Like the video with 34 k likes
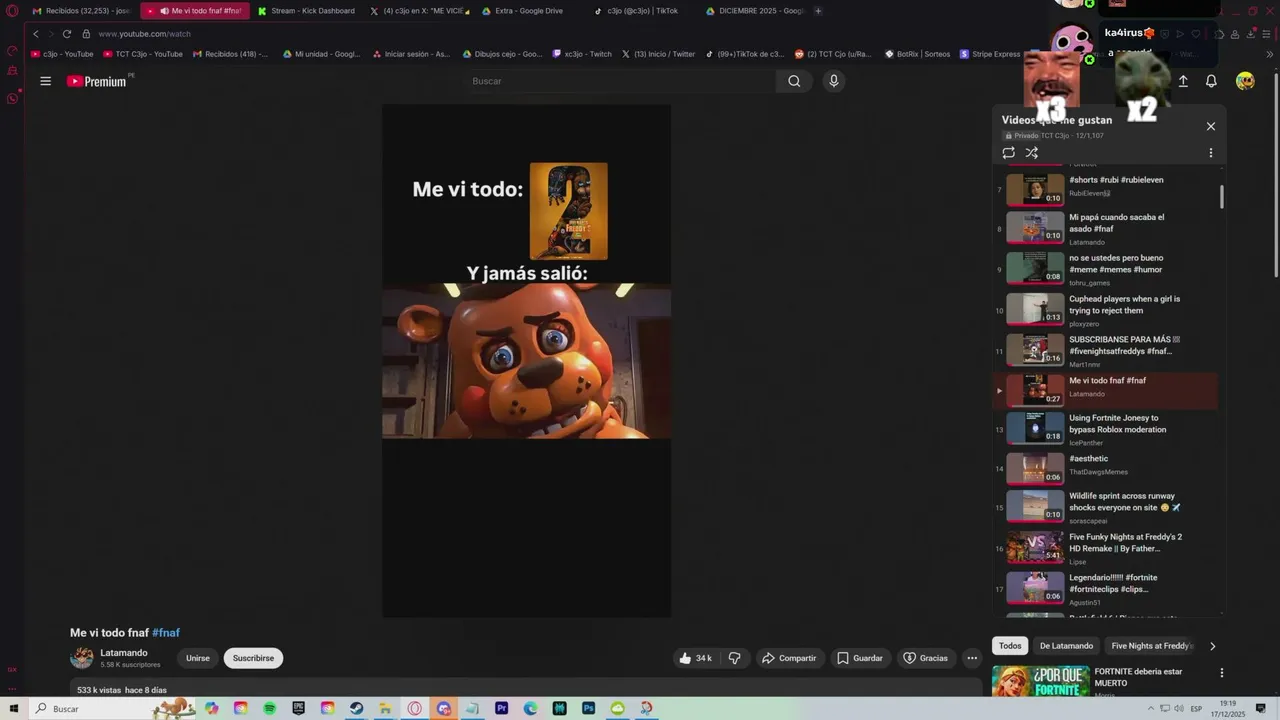 coord(695,658)
